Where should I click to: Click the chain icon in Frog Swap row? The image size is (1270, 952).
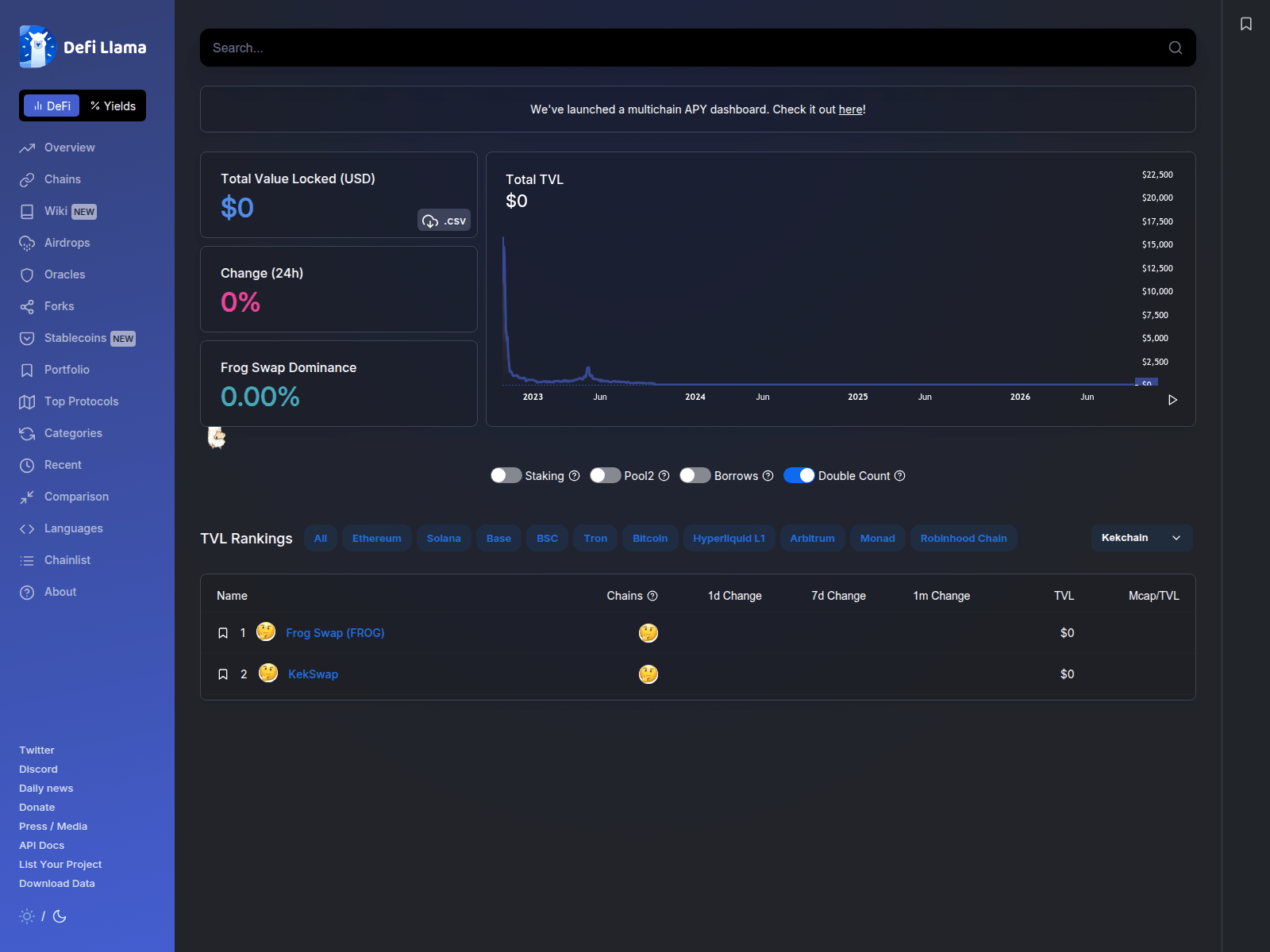(648, 633)
